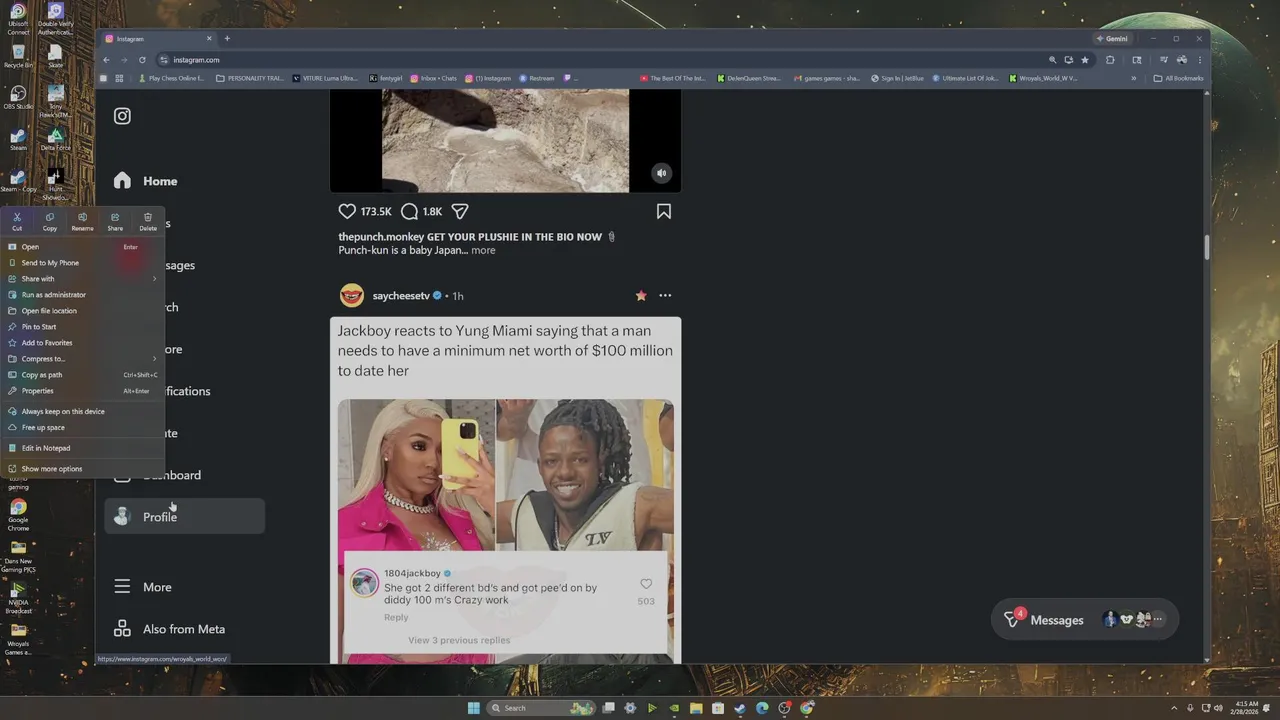Click Show more options
Viewport: 1280px width, 720px height.
(82, 469)
